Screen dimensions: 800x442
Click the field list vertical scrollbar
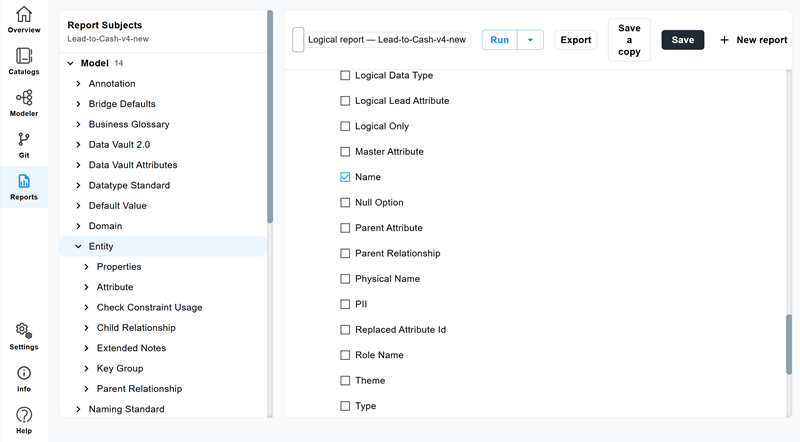(x=789, y=345)
